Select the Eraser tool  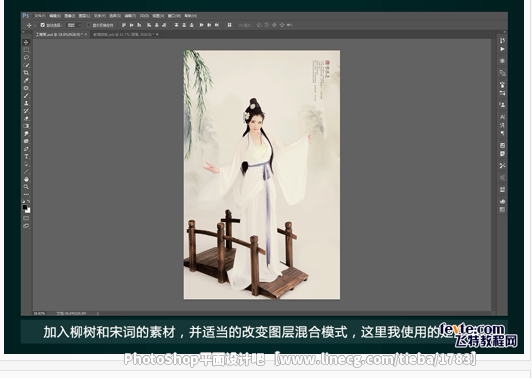(x=26, y=118)
